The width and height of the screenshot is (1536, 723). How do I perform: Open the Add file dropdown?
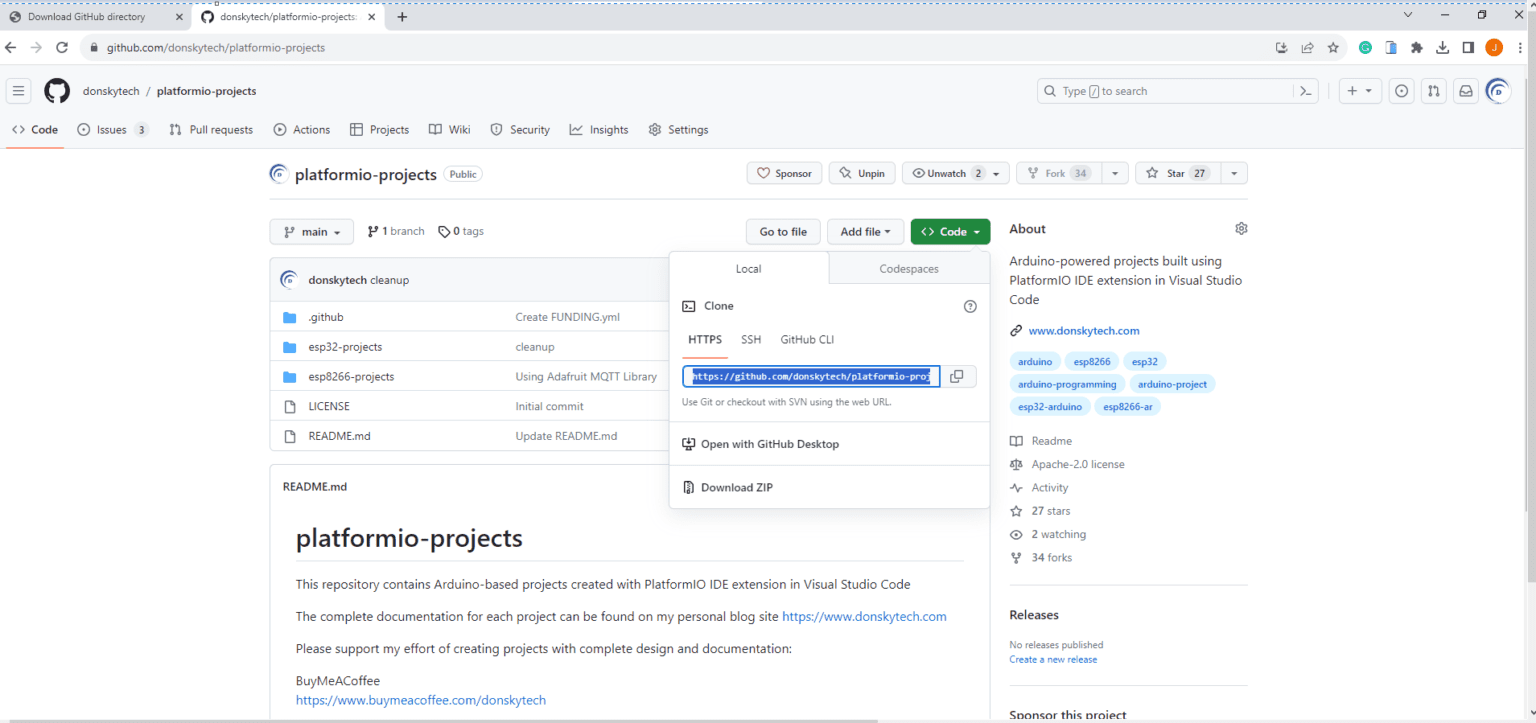pos(865,231)
